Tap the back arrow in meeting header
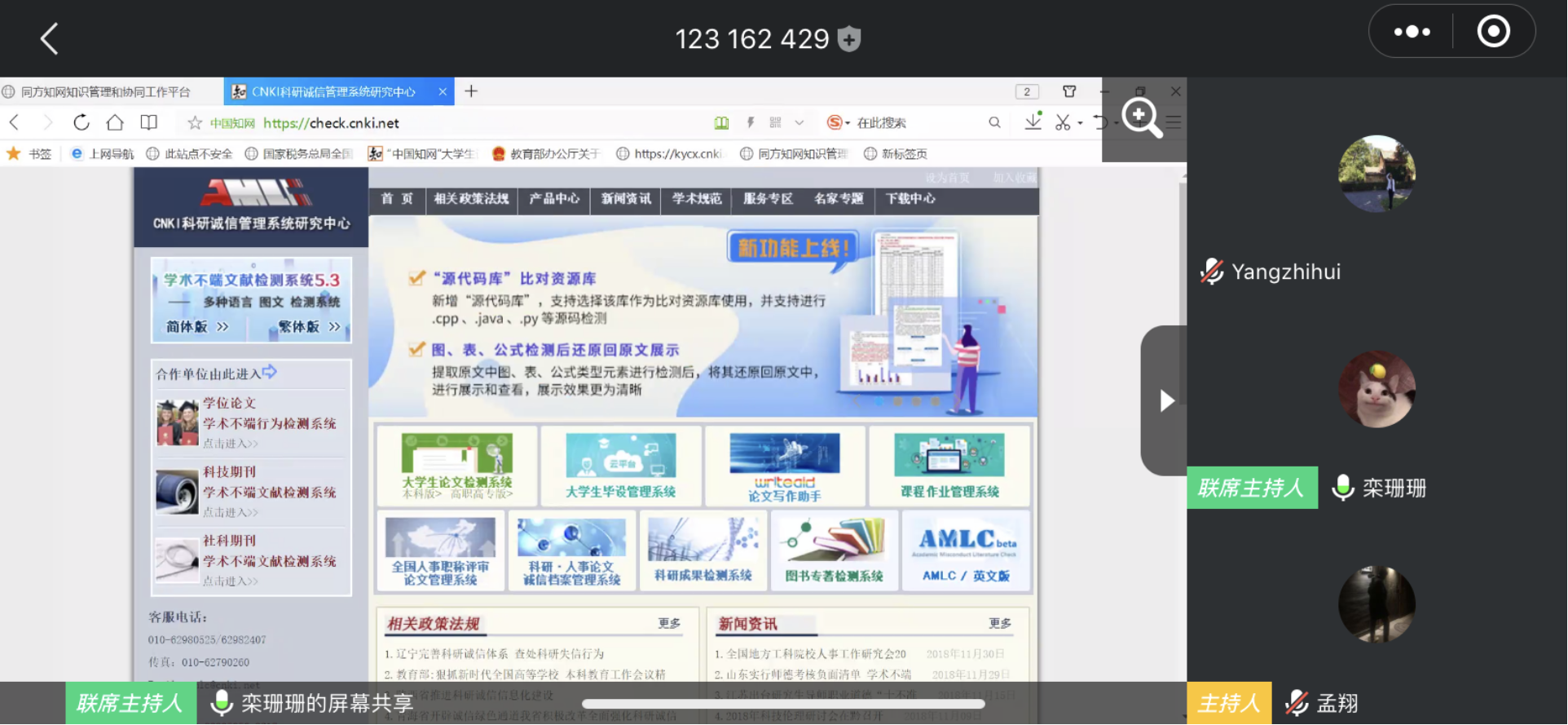Screen dimensions: 1568x725 [x=49, y=38]
